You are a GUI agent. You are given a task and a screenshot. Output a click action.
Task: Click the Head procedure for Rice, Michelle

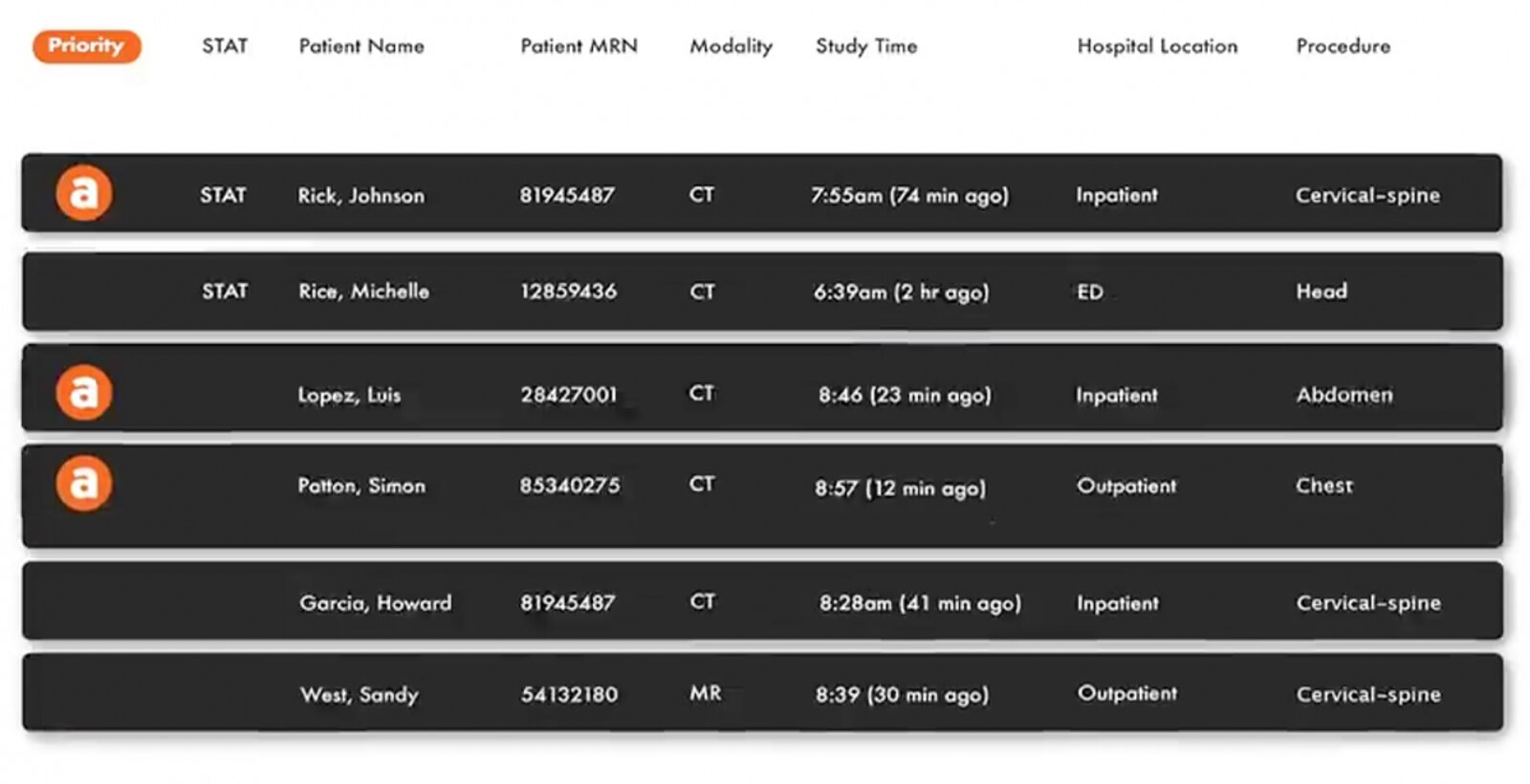click(1322, 292)
